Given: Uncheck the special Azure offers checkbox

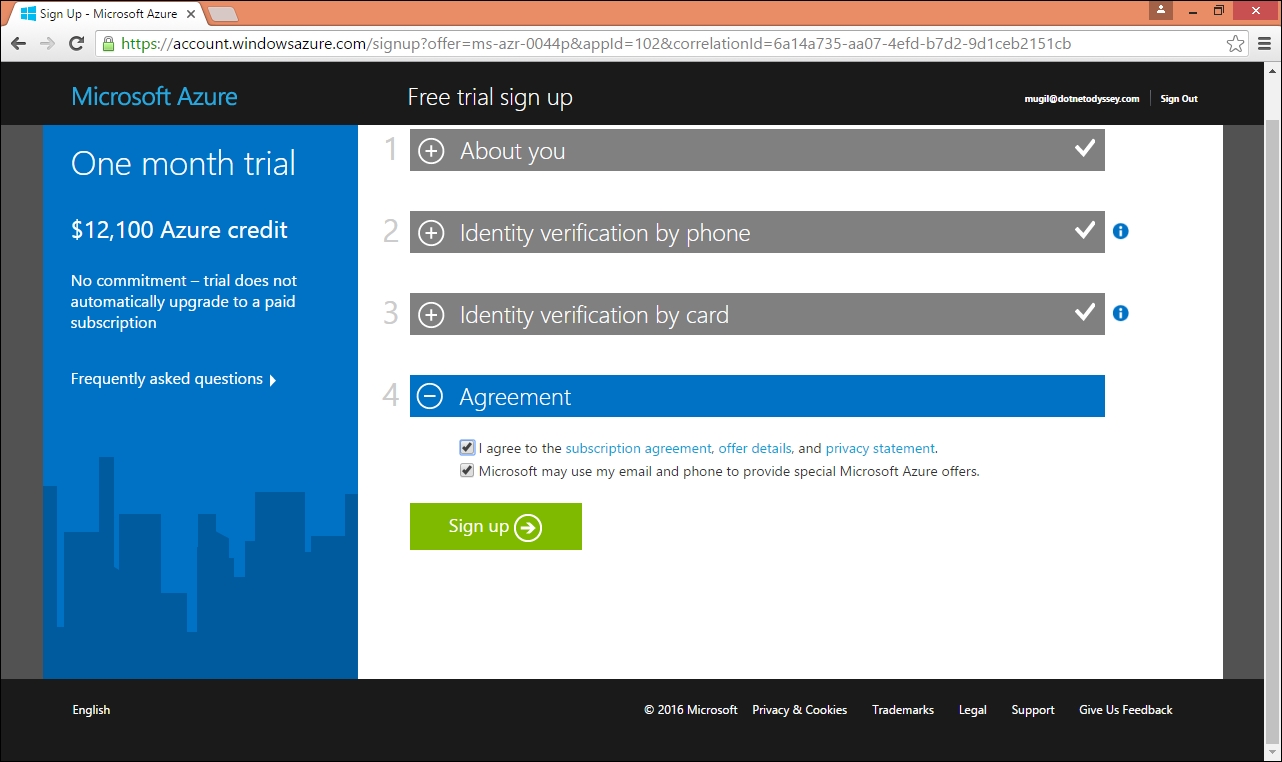Looking at the screenshot, I should (467, 471).
